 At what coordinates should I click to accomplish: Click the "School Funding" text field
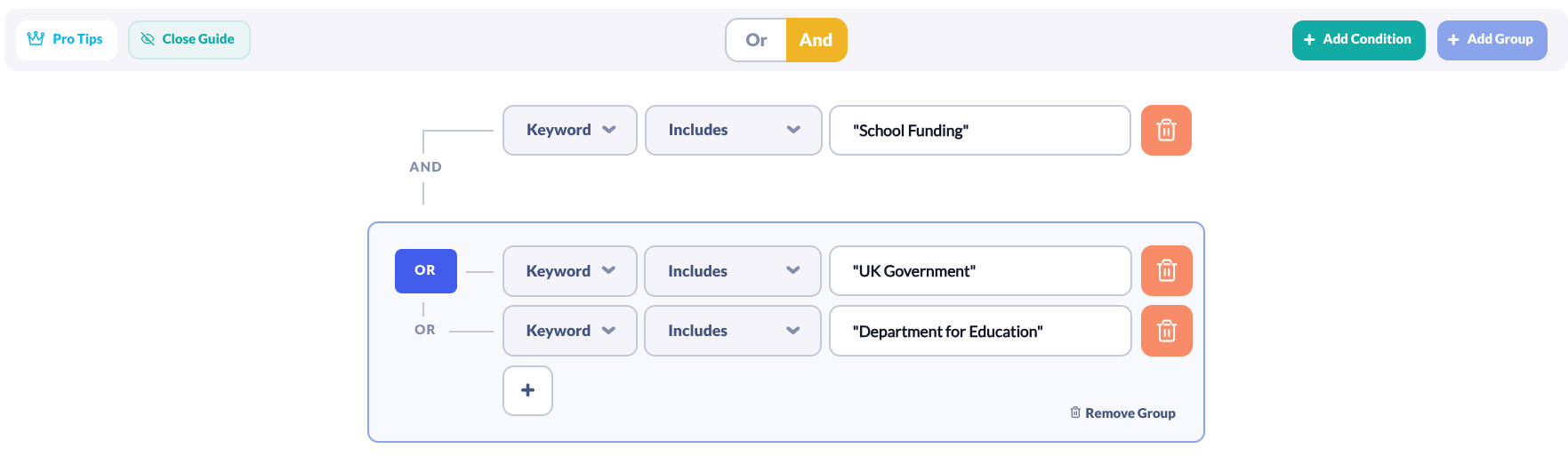point(979,131)
